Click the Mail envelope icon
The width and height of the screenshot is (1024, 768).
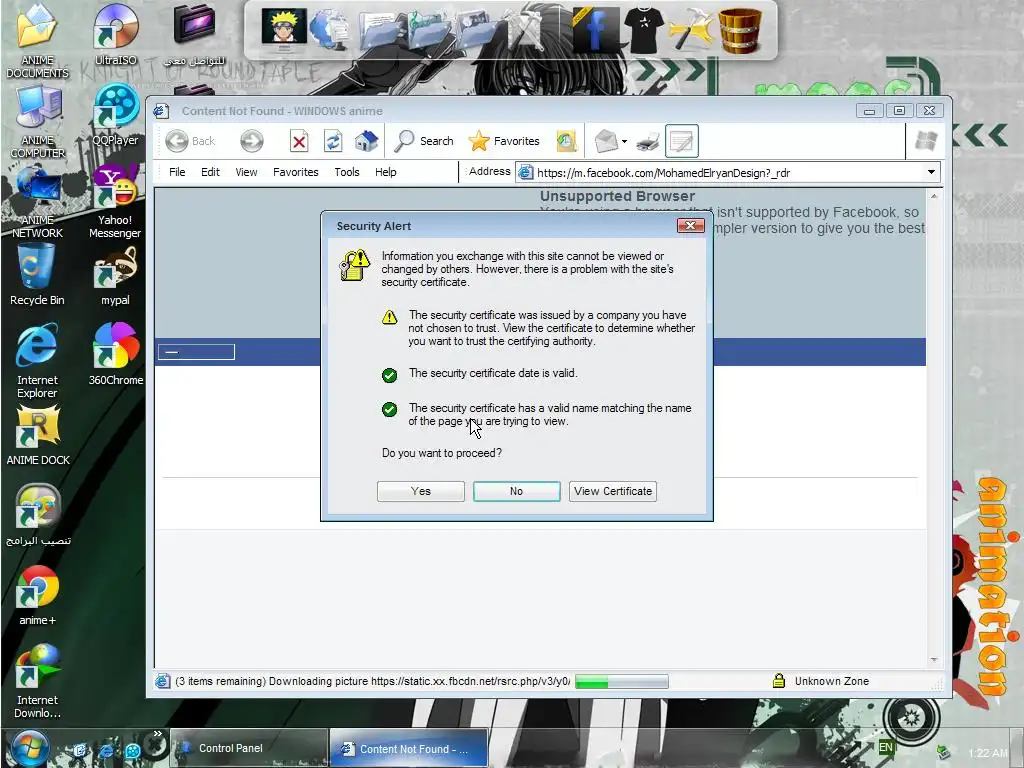point(605,141)
